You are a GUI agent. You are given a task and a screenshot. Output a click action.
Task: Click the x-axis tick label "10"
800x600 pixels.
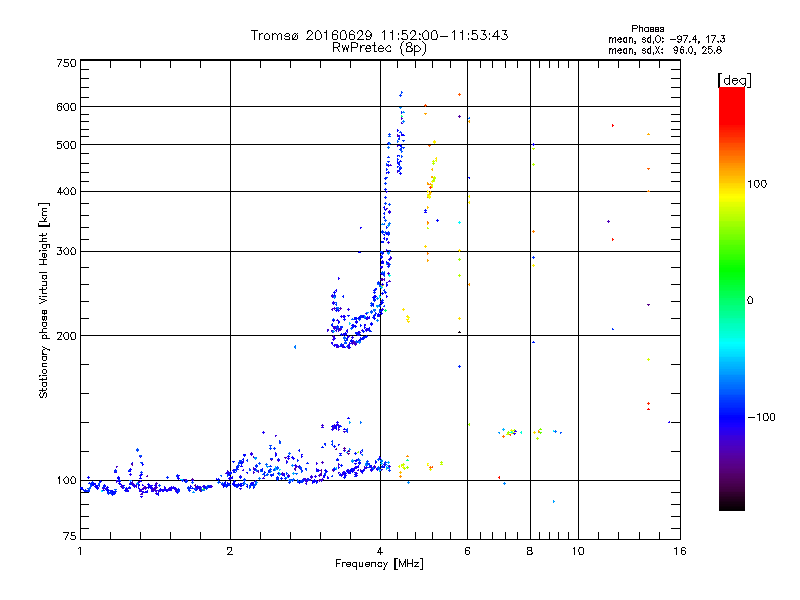point(578,551)
